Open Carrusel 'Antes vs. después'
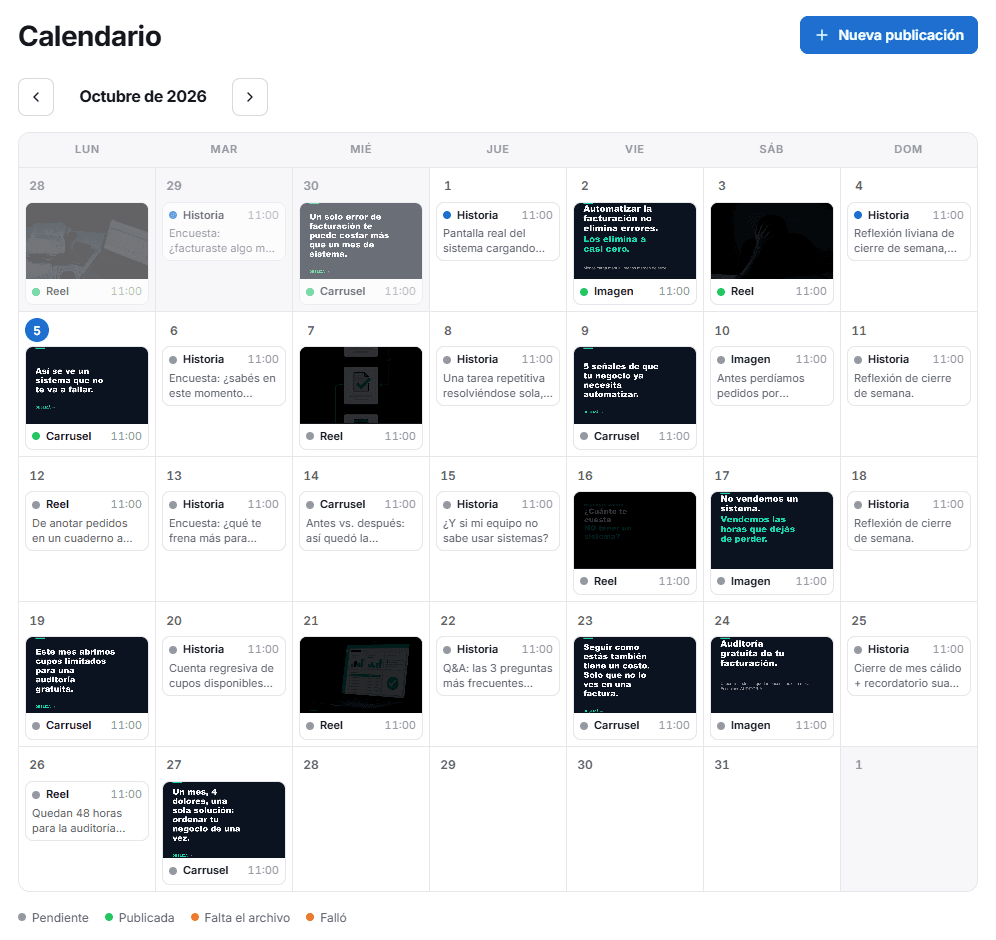Viewport: 996px width, 940px height. 361,521
